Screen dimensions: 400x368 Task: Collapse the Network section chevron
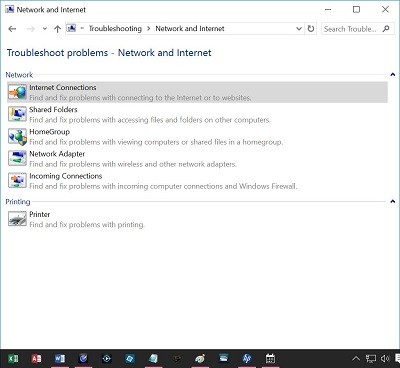pos(392,75)
